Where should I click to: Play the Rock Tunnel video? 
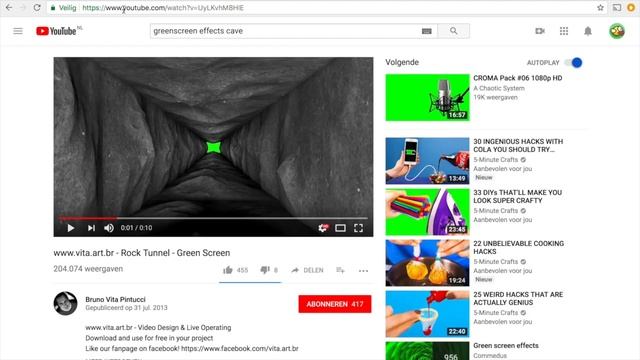click(x=71, y=228)
